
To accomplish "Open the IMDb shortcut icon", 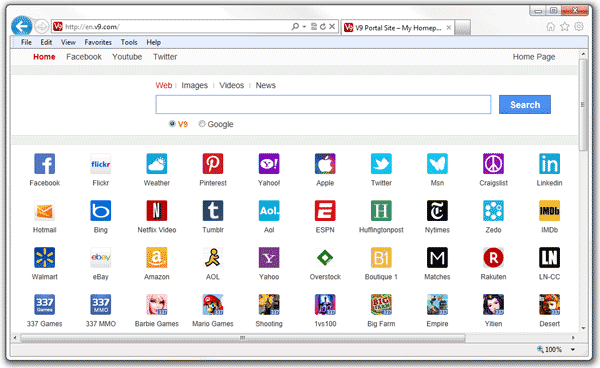I will coord(549,211).
